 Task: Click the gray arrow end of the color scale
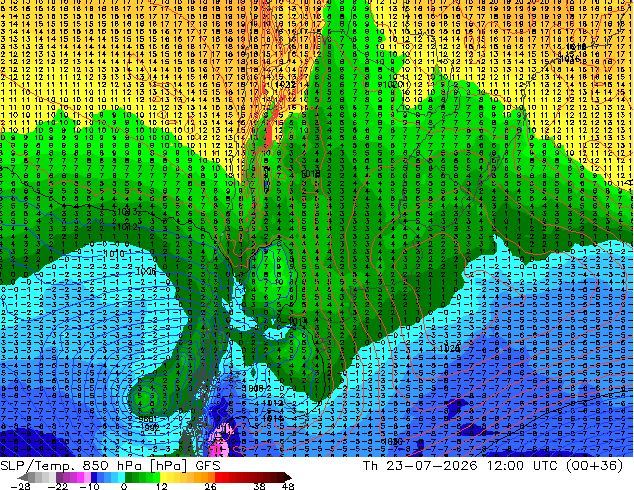(x=23, y=477)
